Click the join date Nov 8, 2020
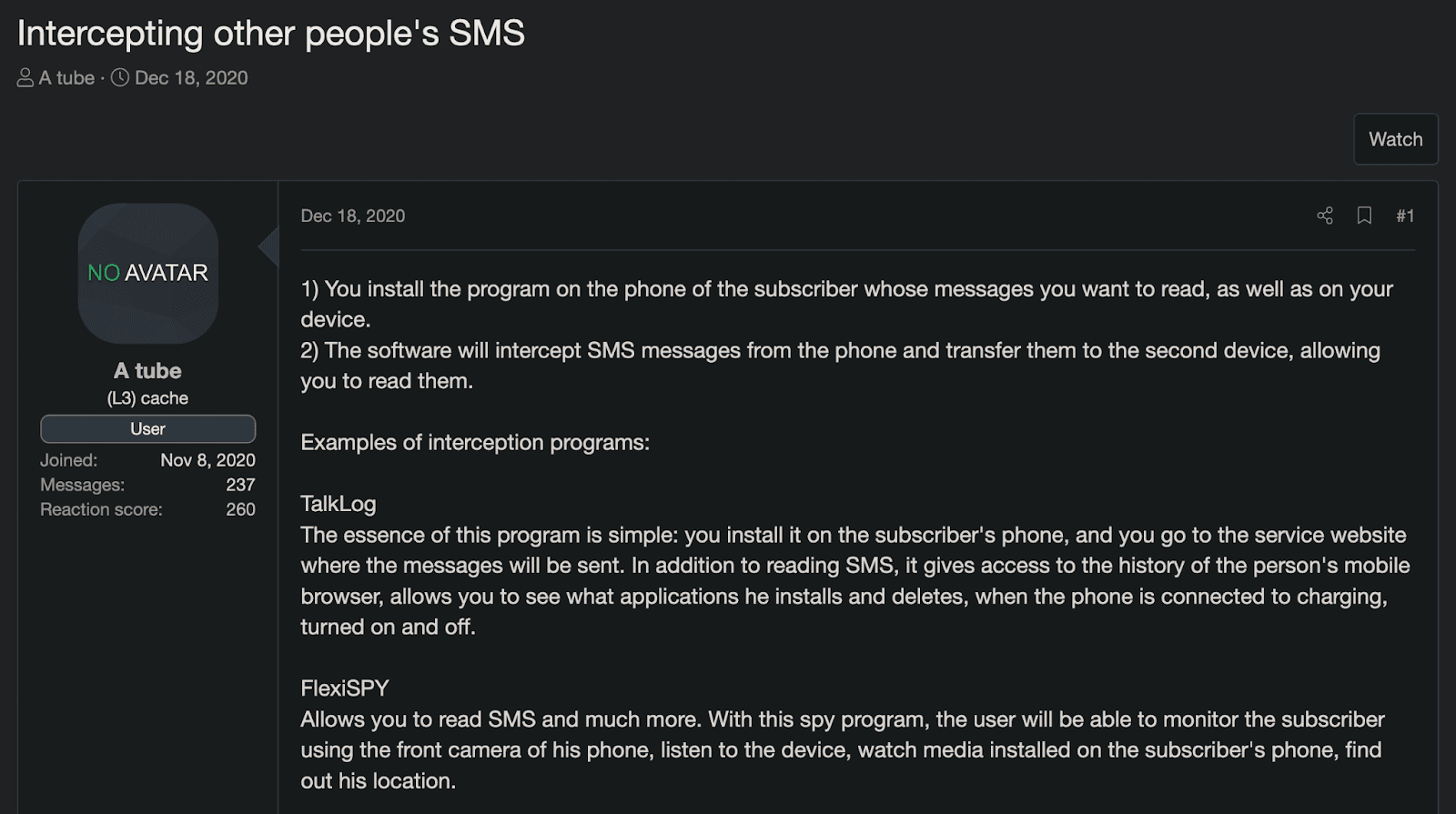Image resolution: width=1456 pixels, height=814 pixels. point(207,460)
